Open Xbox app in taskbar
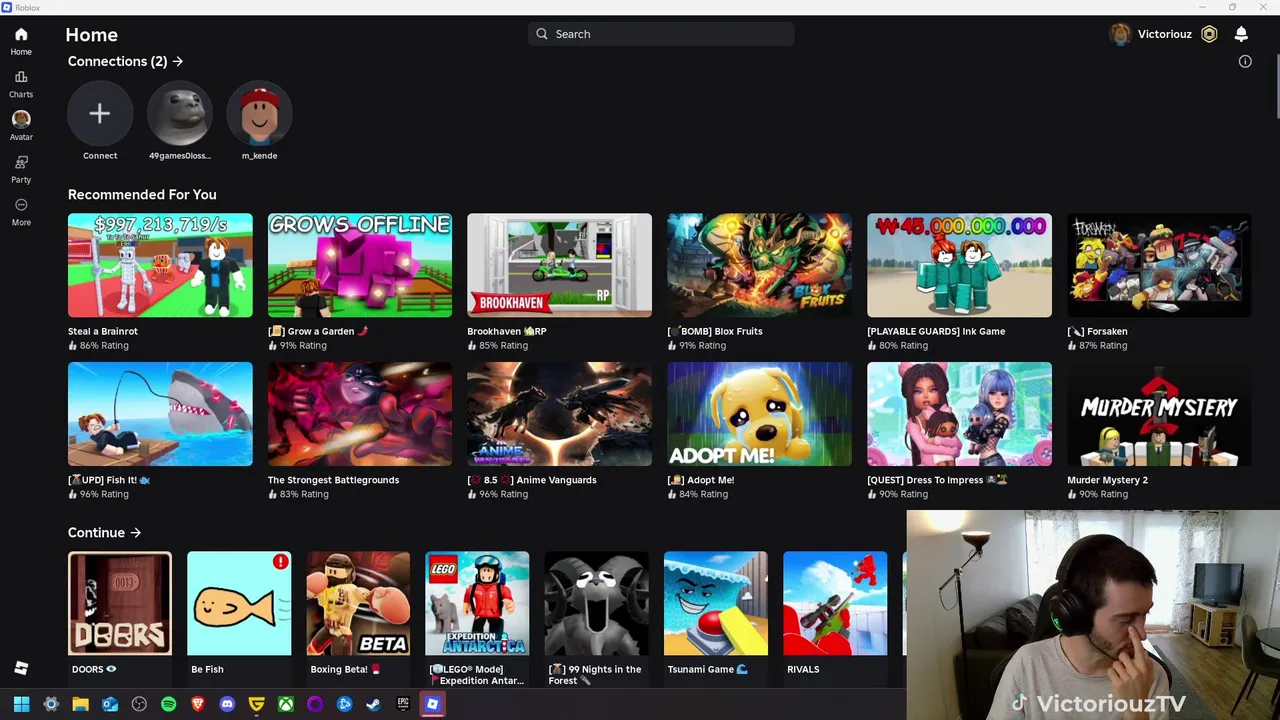The image size is (1280, 720). tap(286, 704)
